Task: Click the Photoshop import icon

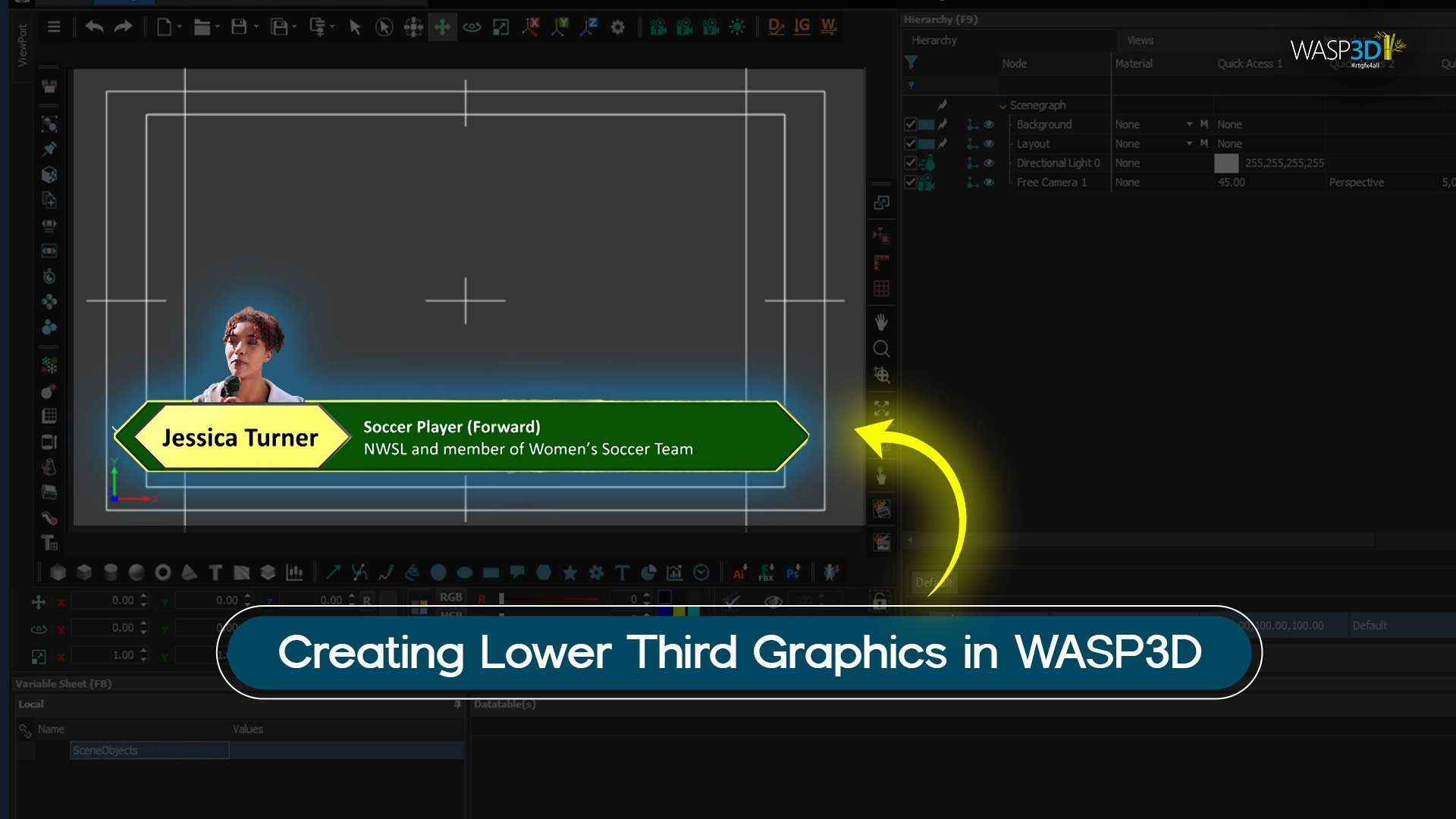Action: click(x=794, y=573)
